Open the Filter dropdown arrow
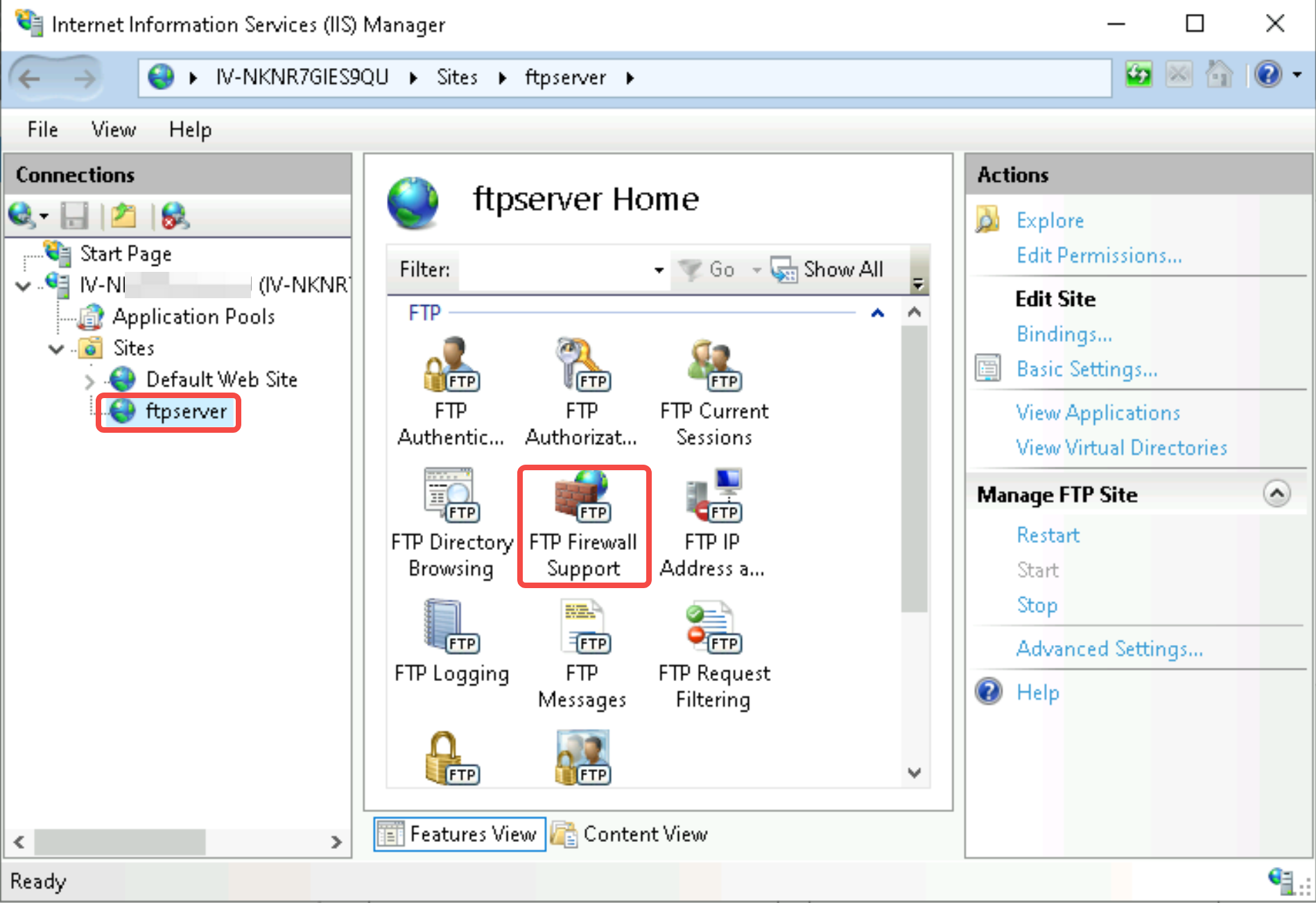This screenshot has height=903, width=1316. click(659, 270)
